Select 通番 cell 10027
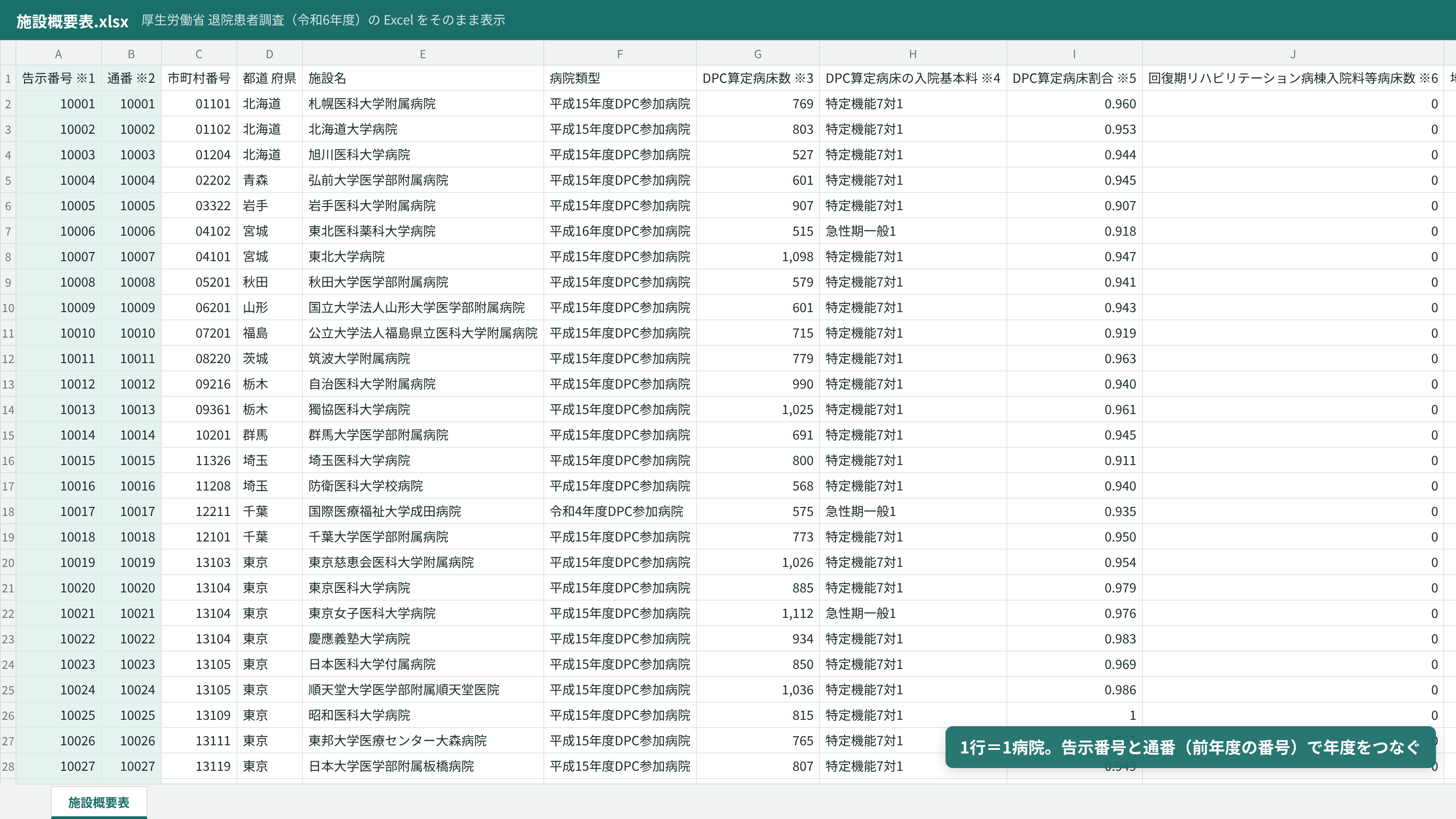Viewport: 1456px width, 819px height. (131, 766)
